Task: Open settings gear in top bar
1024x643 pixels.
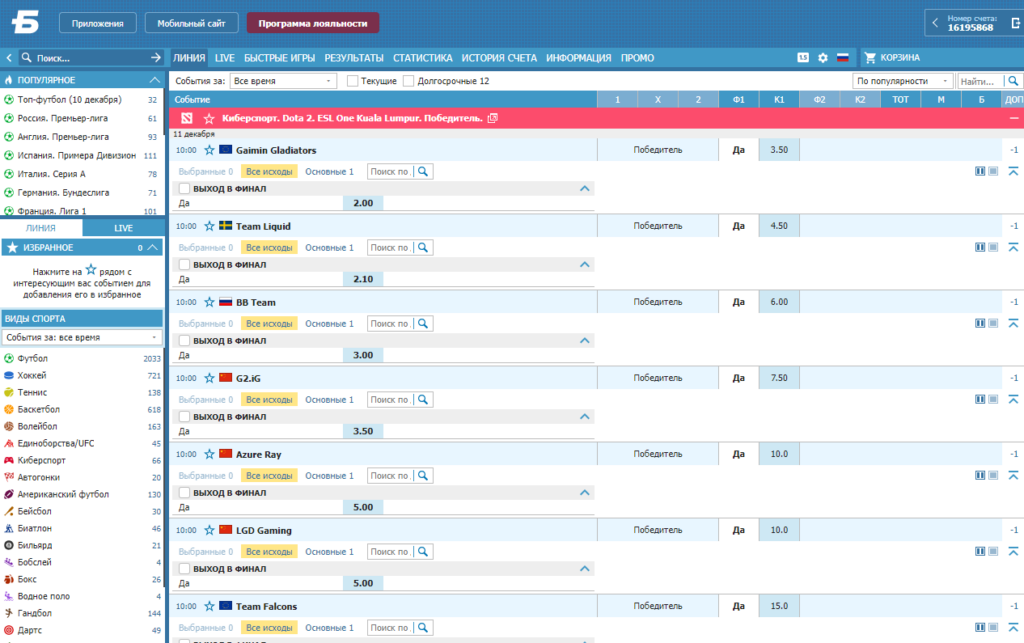Action: pyautogui.click(x=823, y=58)
